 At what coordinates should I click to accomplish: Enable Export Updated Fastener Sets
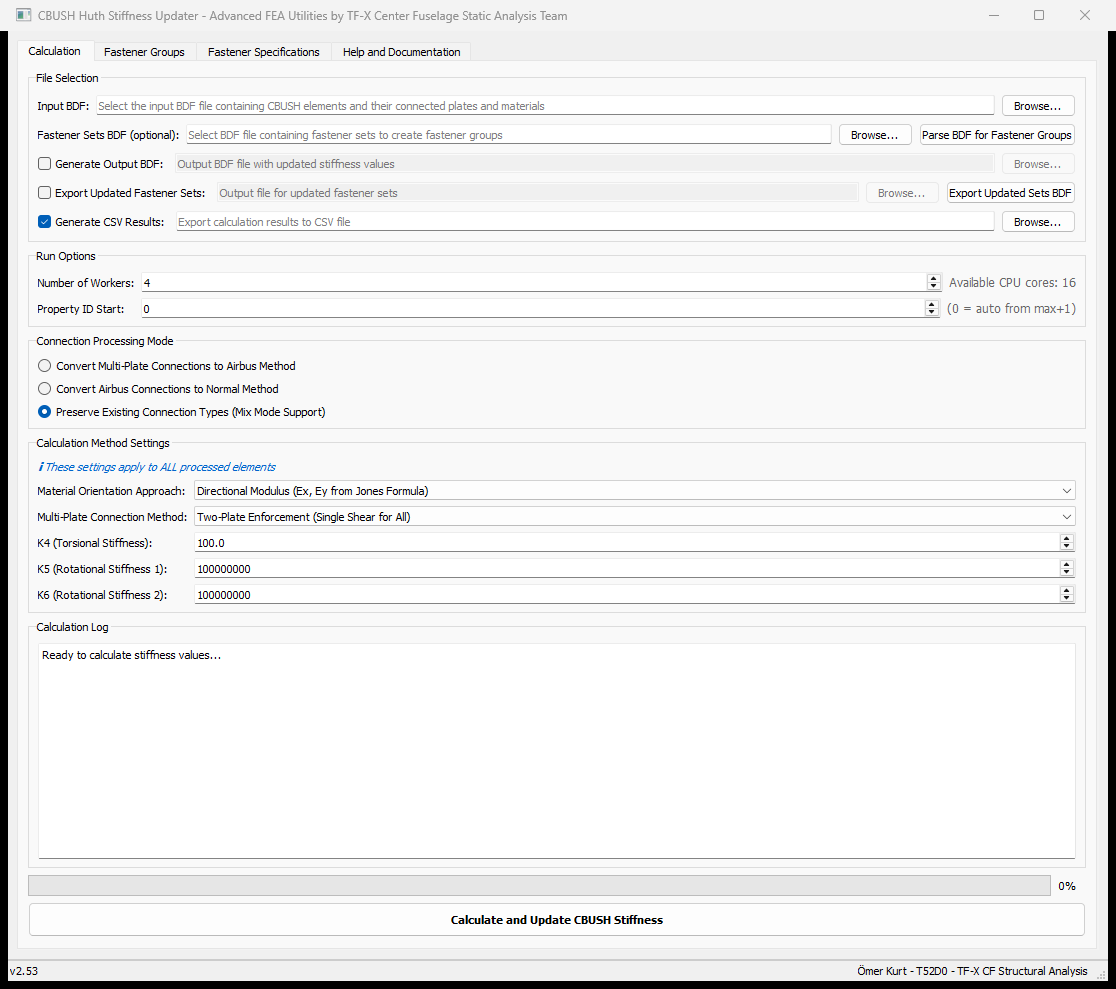pyautogui.click(x=44, y=192)
